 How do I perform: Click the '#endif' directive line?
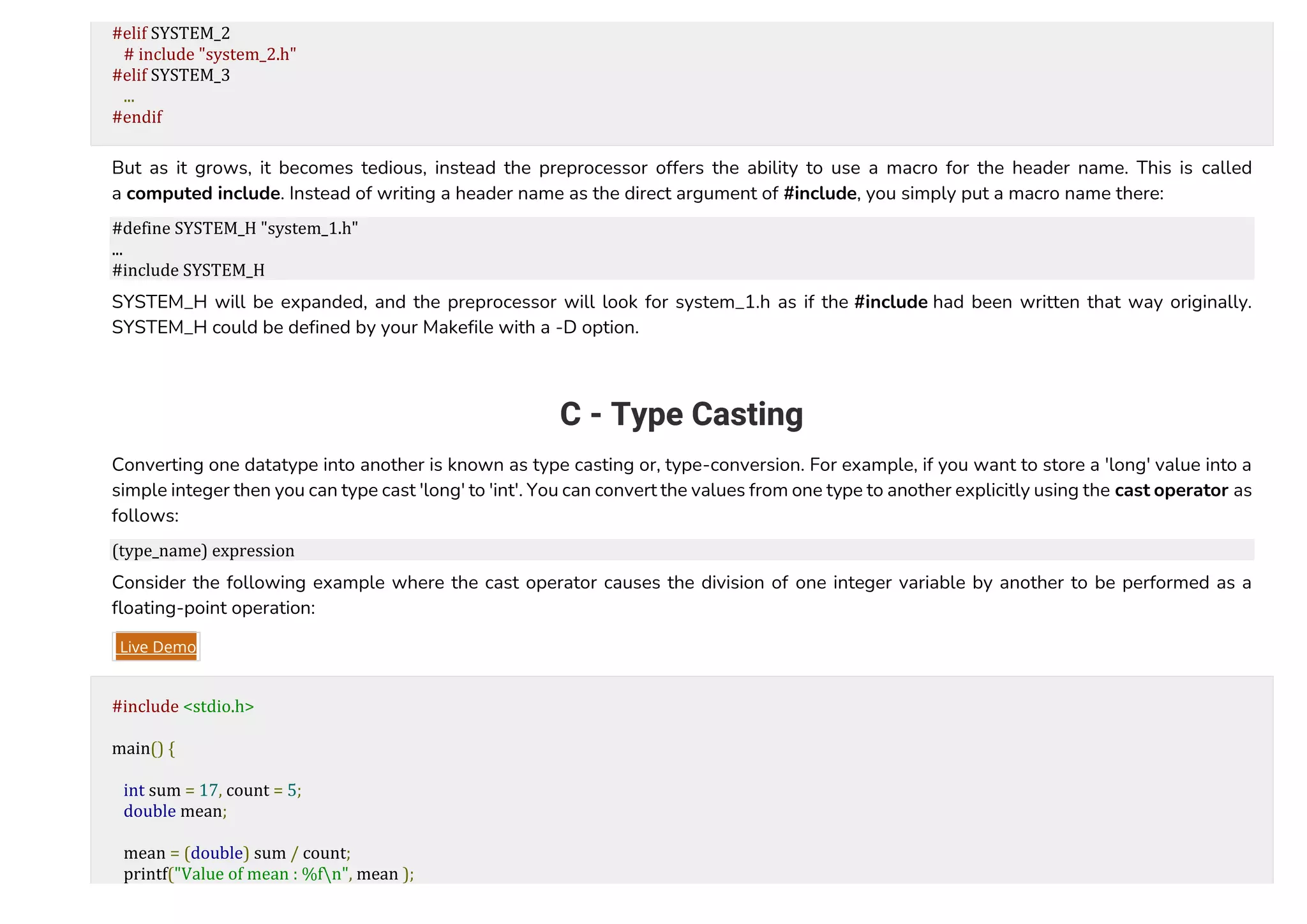(x=137, y=117)
